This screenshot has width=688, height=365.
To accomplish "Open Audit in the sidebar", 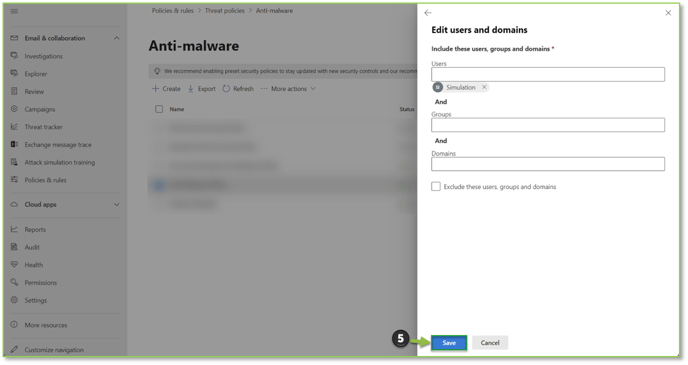I will pyautogui.click(x=32, y=247).
